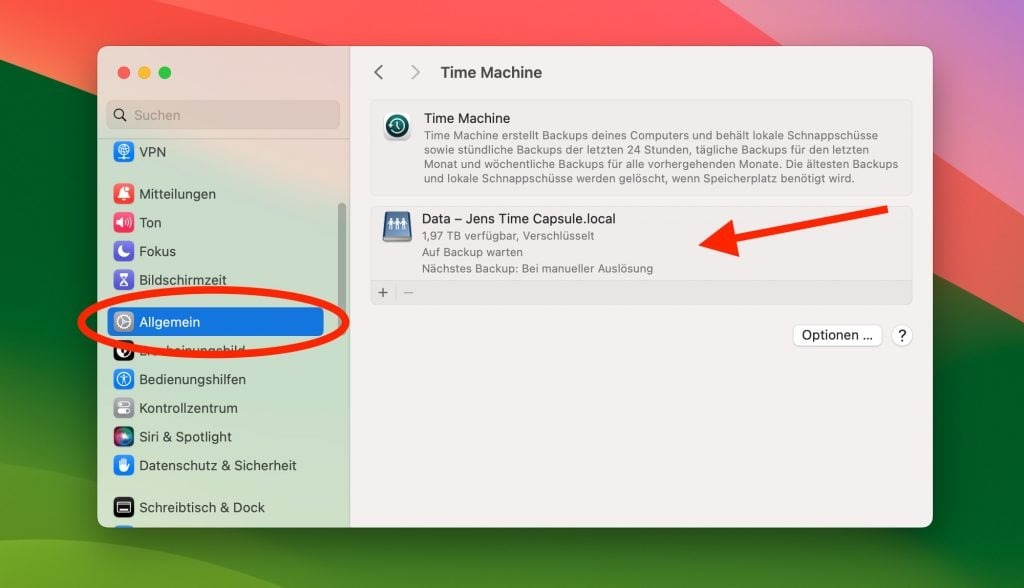Select Schreibtisch & Dock in sidebar
This screenshot has width=1024, height=588.
point(216,507)
